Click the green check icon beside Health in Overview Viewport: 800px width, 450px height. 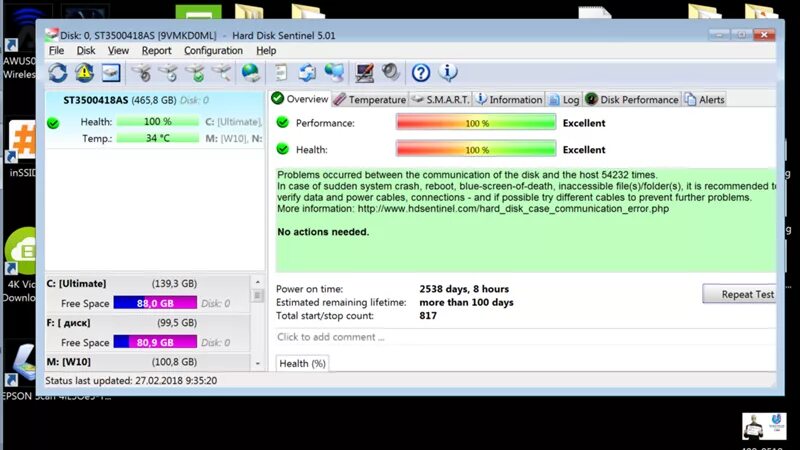pyautogui.click(x=282, y=149)
